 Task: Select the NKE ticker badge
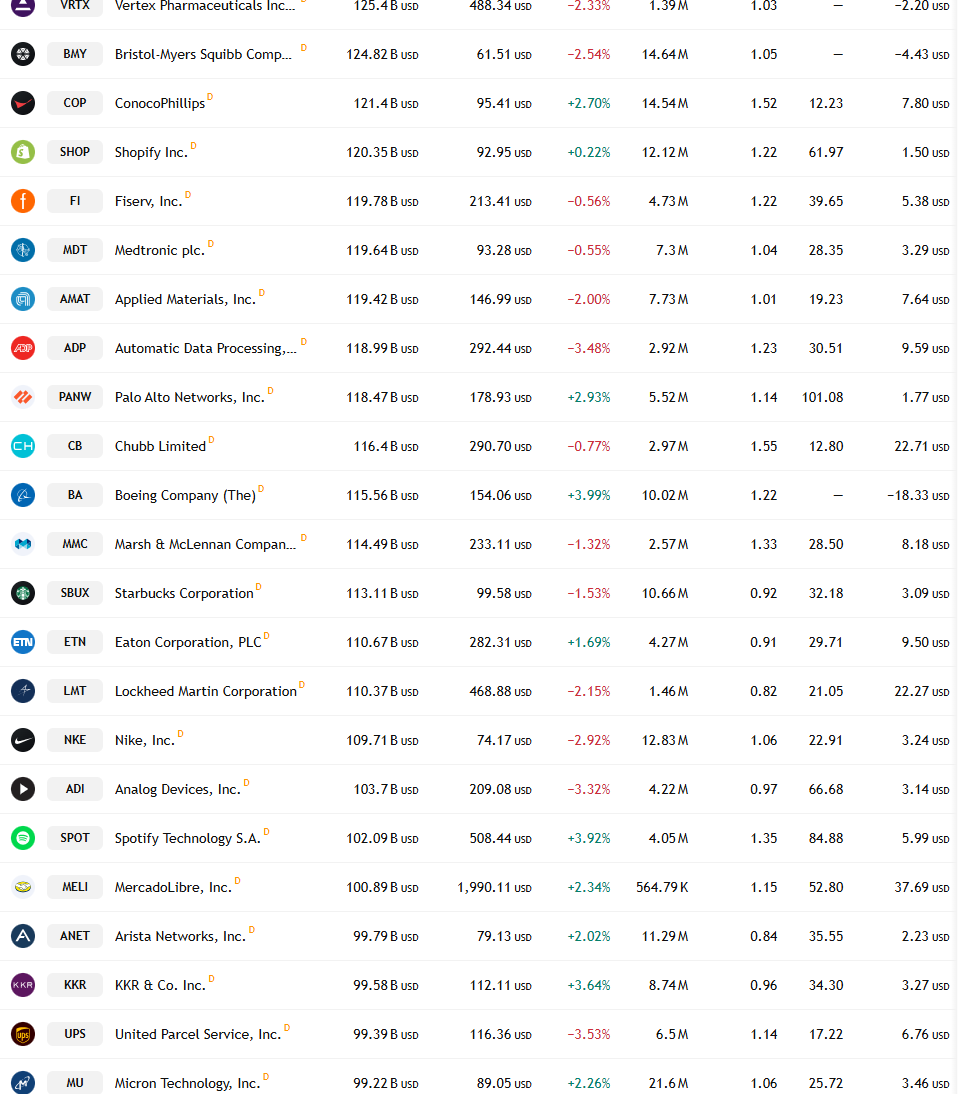coord(75,740)
